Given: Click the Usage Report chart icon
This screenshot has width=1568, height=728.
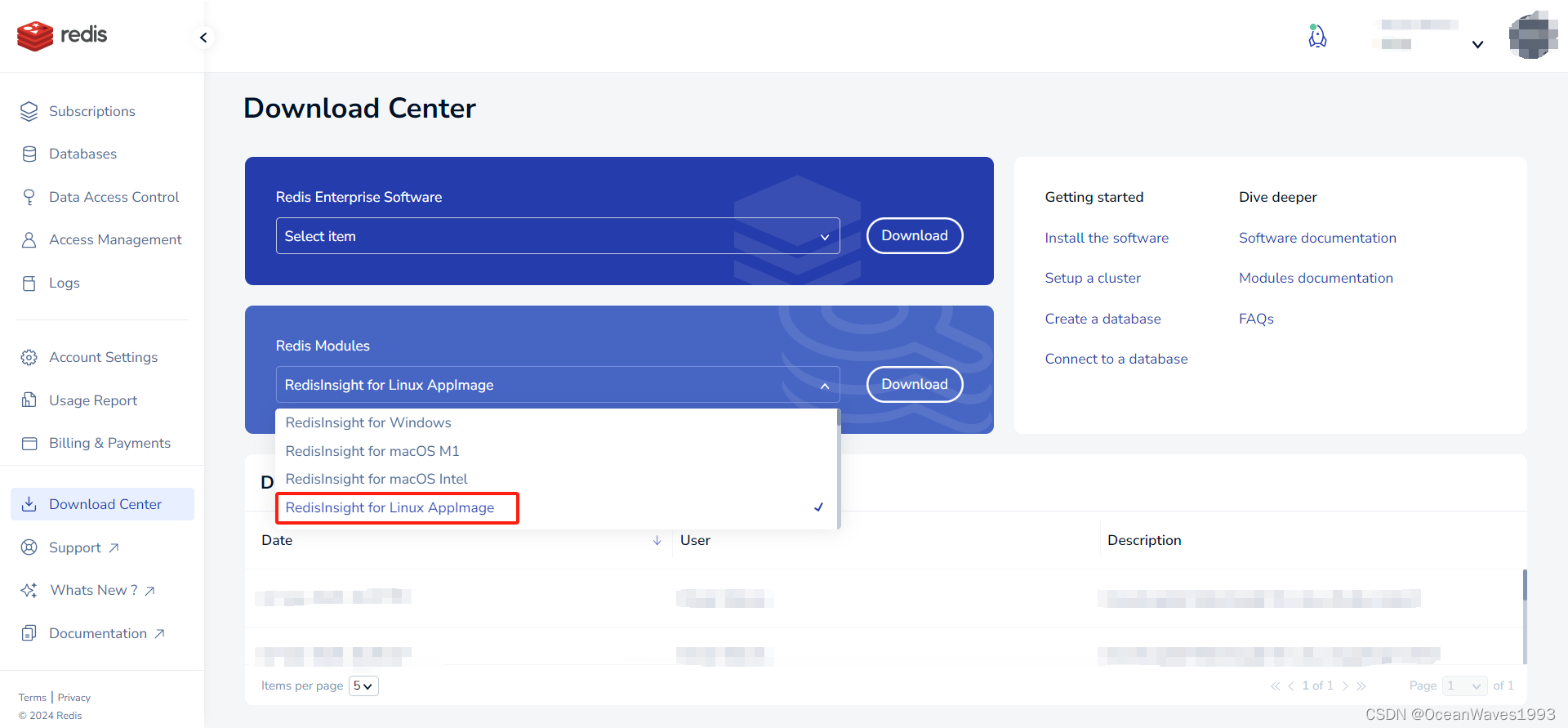Looking at the screenshot, I should tap(29, 400).
